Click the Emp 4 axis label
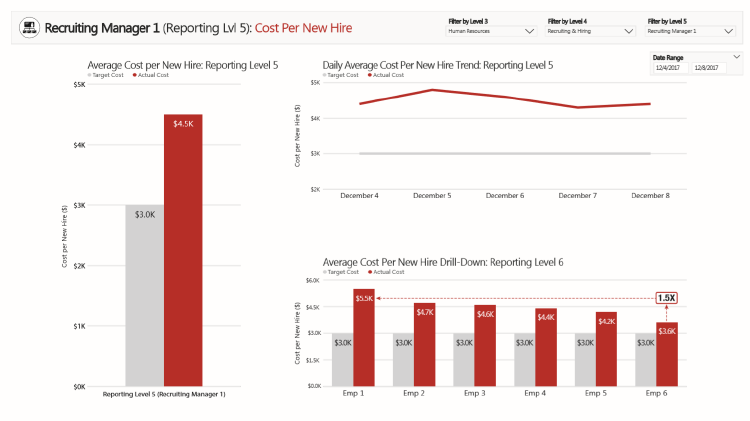Image resolution: width=750 pixels, height=421 pixels. pos(535,393)
